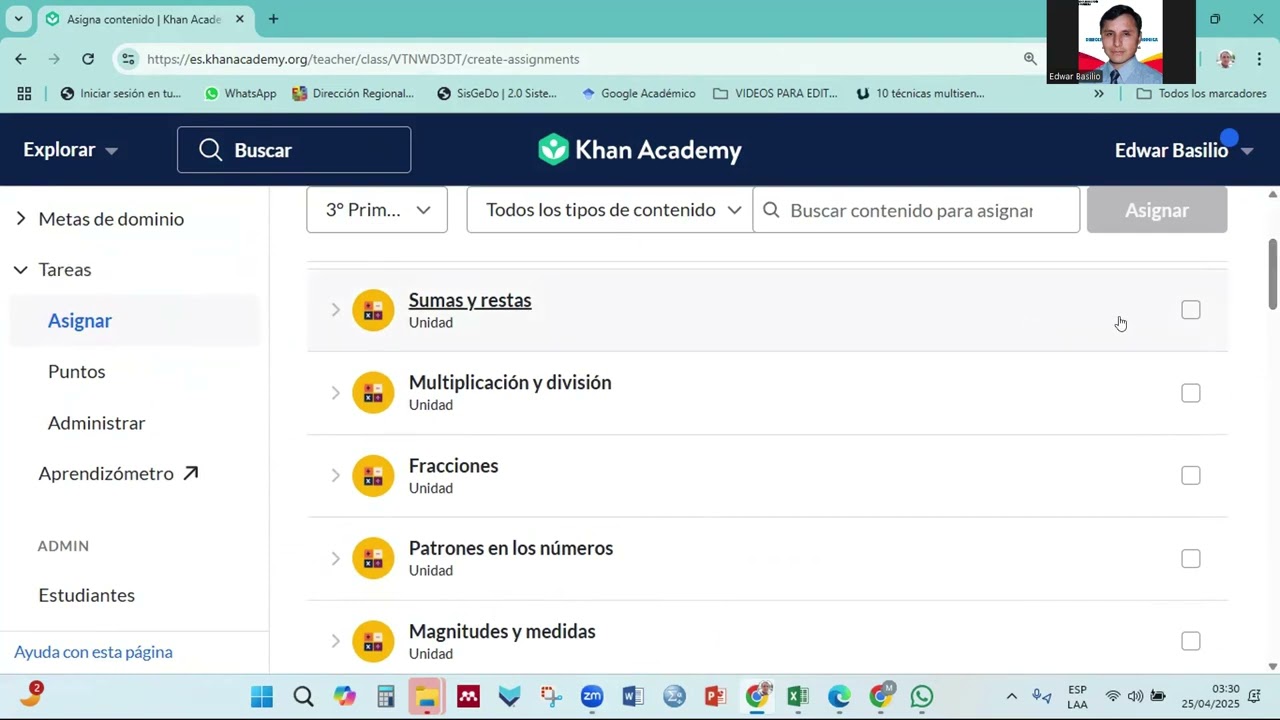Viewport: 1280px width, 720px height.
Task: Open the taskbar volume control
Action: (x=1135, y=696)
